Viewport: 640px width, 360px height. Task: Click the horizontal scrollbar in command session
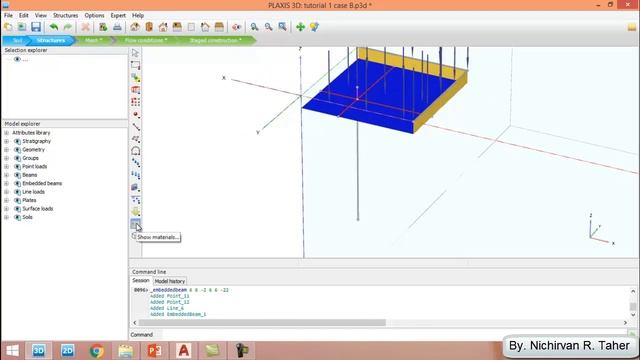262,323
